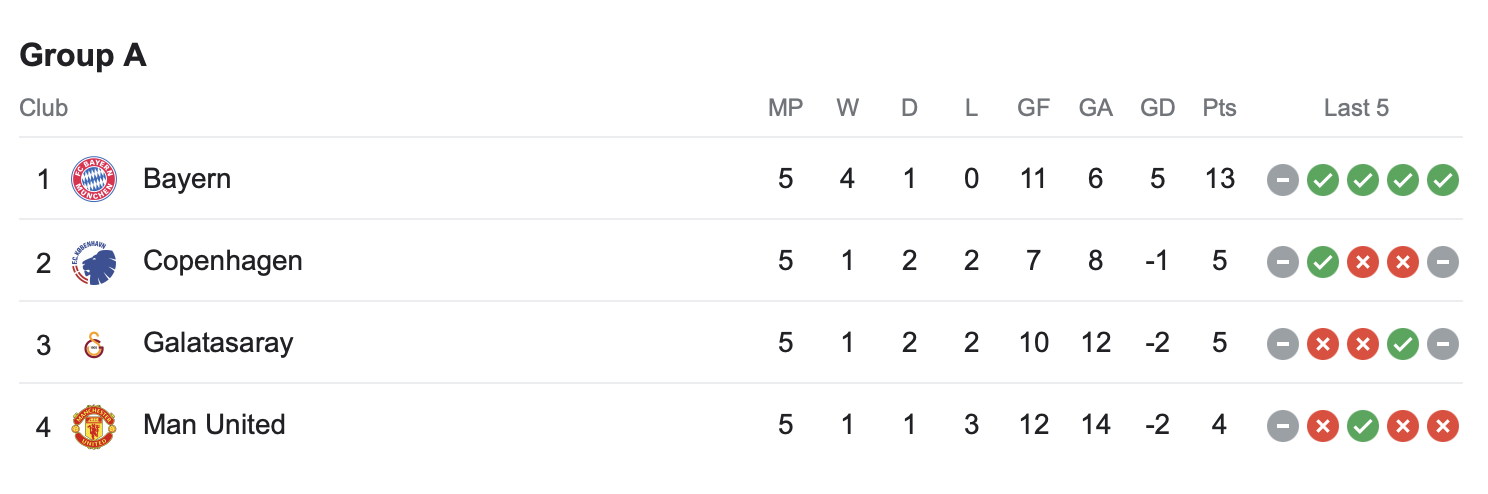
Task: Open the Bayern team link
Action: 187,179
